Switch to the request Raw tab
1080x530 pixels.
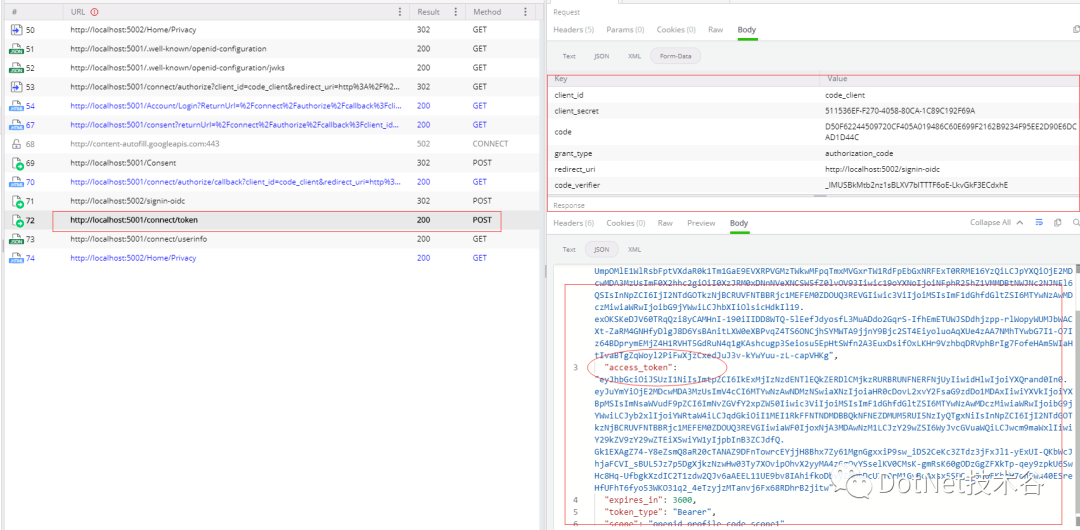(x=716, y=30)
